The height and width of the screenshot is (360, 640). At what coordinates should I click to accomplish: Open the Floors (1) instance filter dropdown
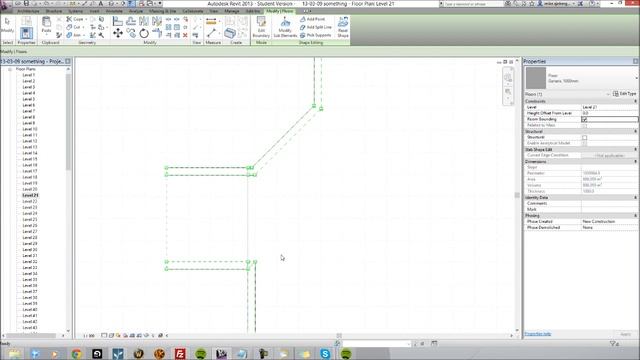pyautogui.click(x=608, y=94)
